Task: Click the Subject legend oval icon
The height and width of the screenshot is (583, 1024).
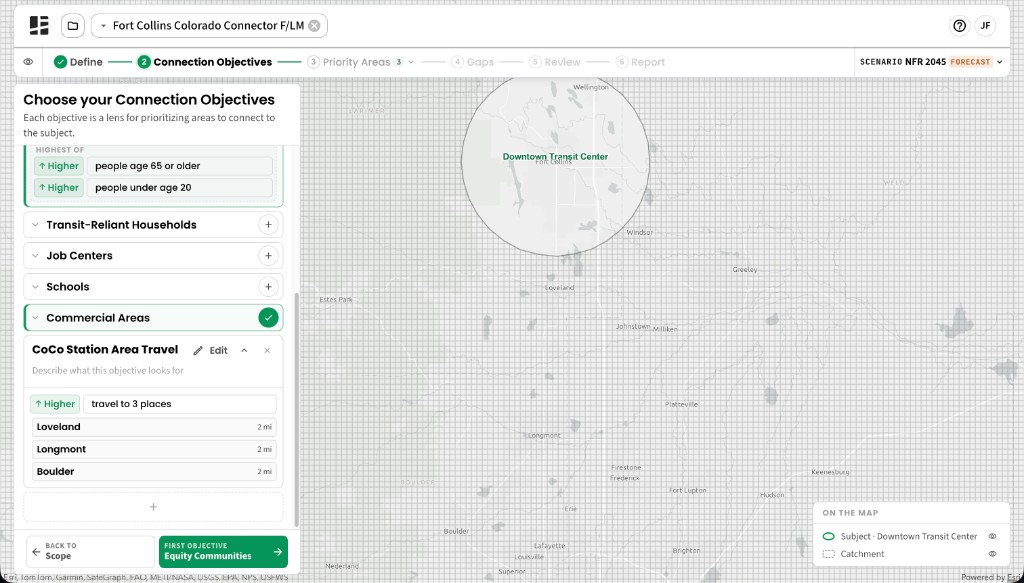Action: pyautogui.click(x=829, y=536)
